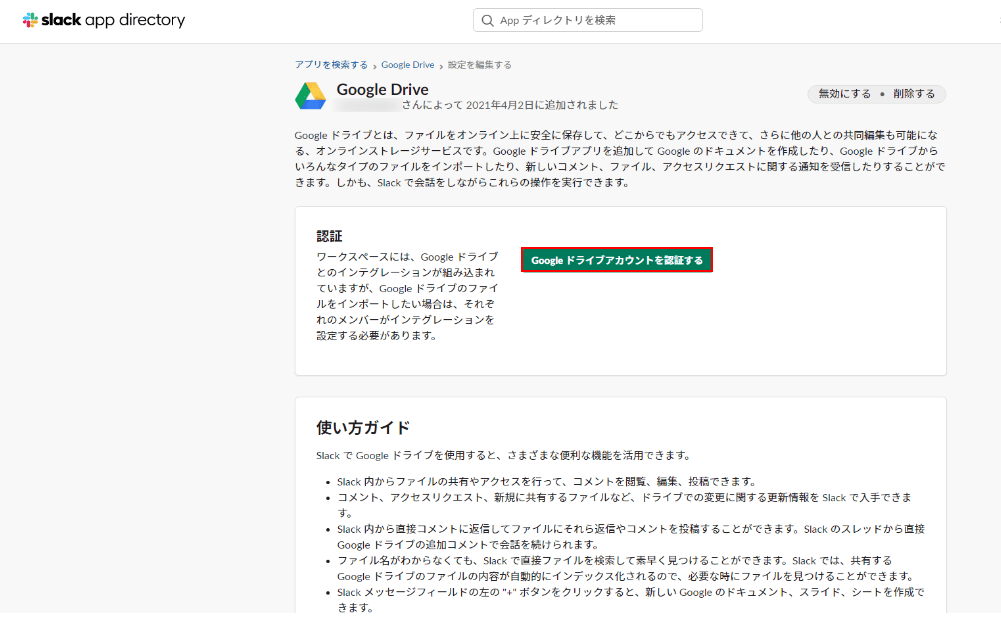Image resolution: width=1001 pixels, height=619 pixels.
Task: Select the Google Drive app icon beside the title
Action: click(311, 96)
